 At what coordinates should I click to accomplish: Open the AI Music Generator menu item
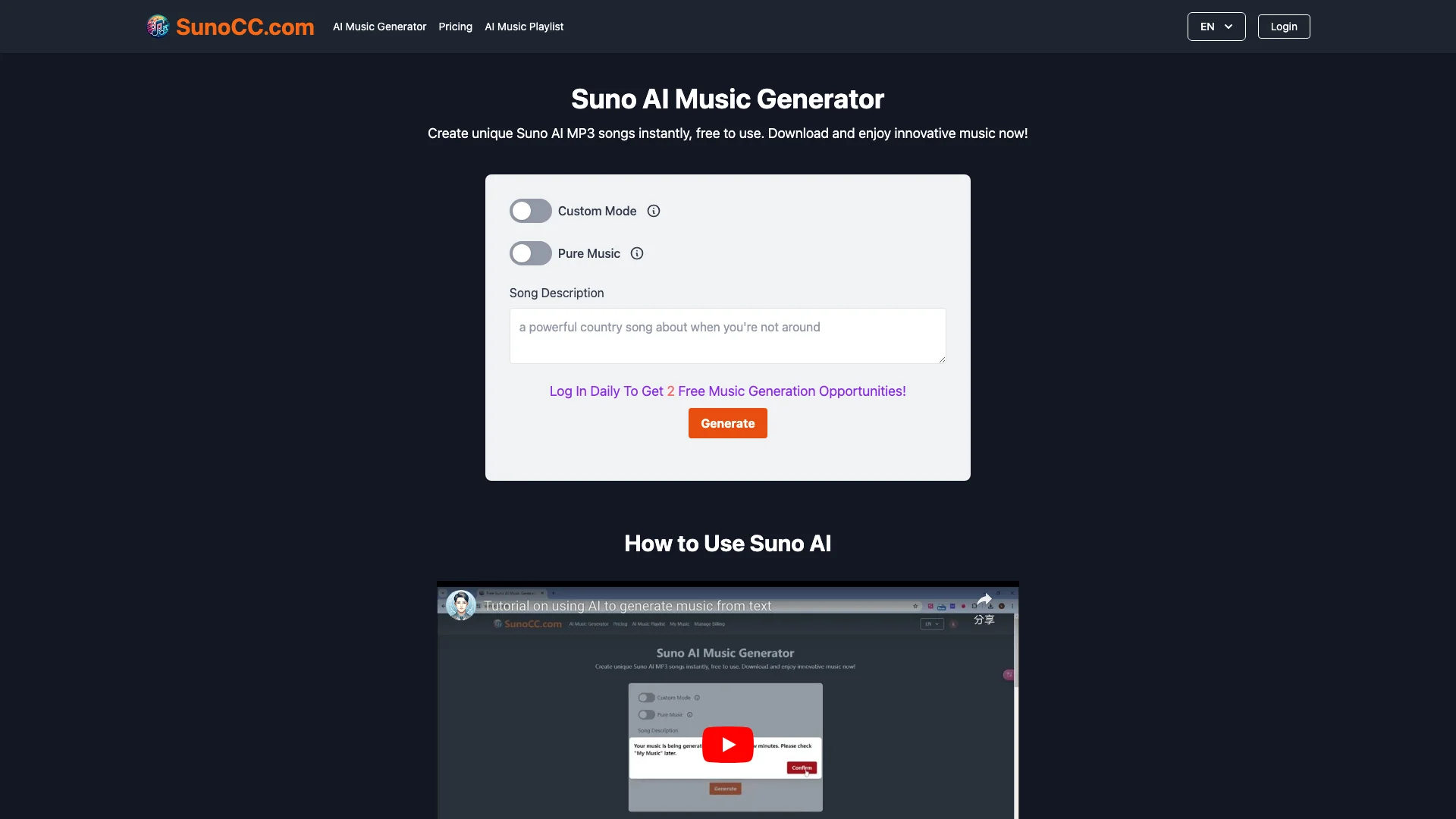(379, 26)
